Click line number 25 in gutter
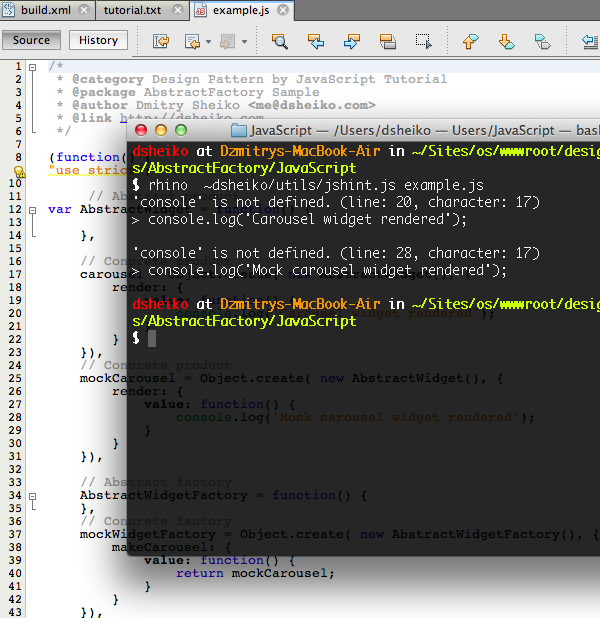Screen dimensions: 600x618 (15, 378)
